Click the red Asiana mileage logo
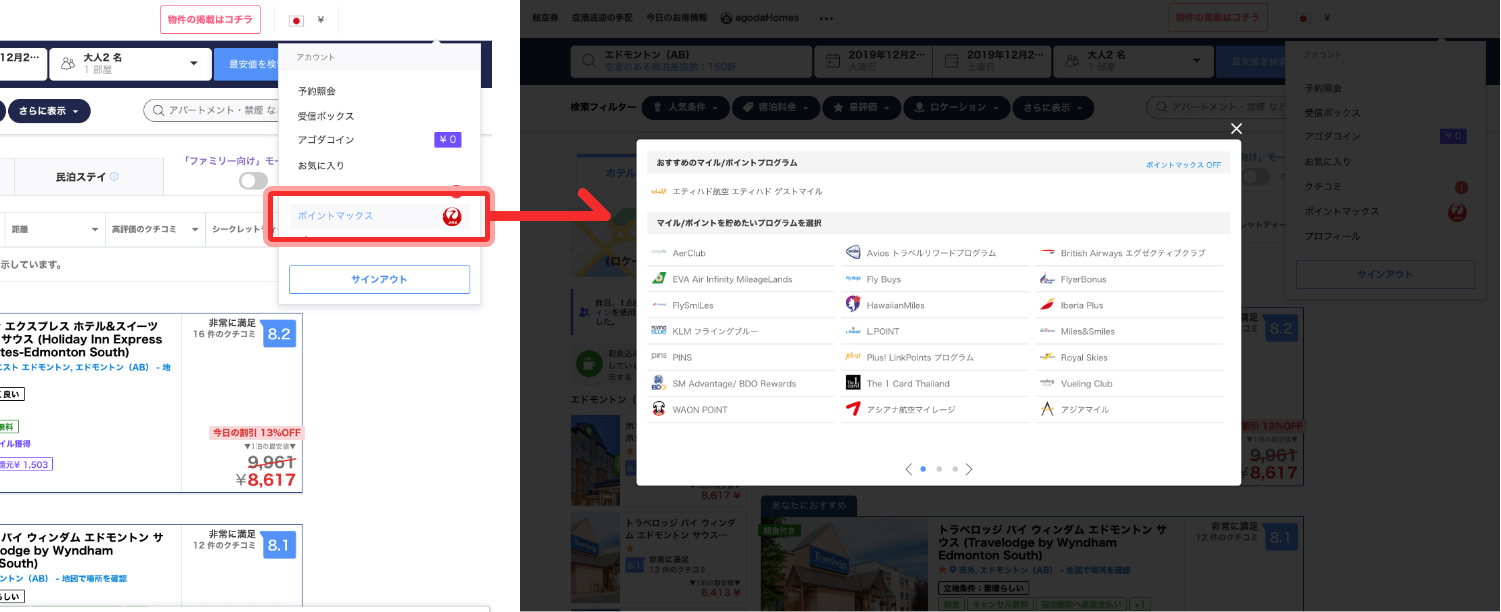Image resolution: width=1501 pixels, height=612 pixels. [853, 409]
